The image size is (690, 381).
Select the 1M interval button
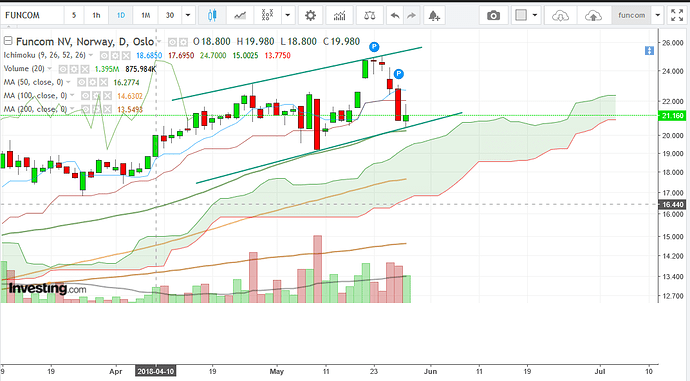146,15
